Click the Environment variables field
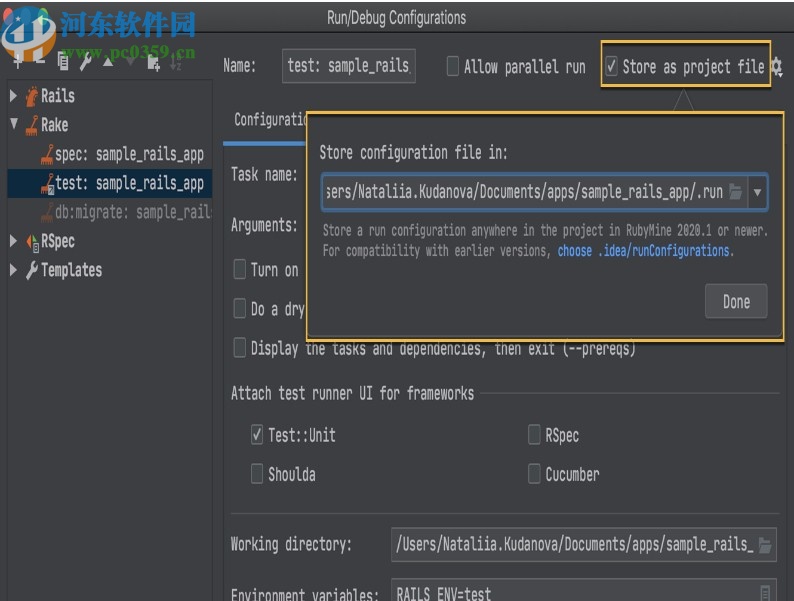 (584, 591)
